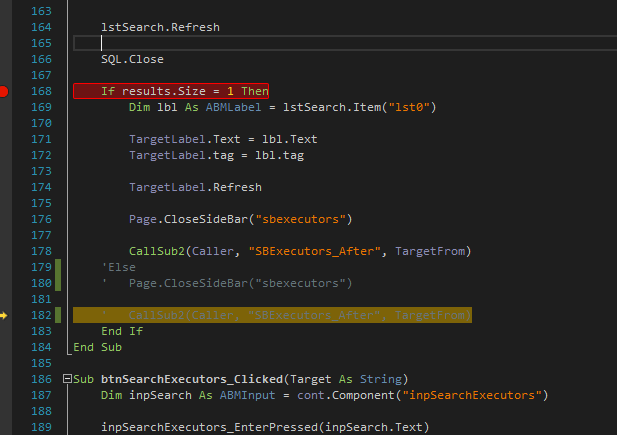This screenshot has width=617, height=435.
Task: Click the End If statement
Action: 122,331
